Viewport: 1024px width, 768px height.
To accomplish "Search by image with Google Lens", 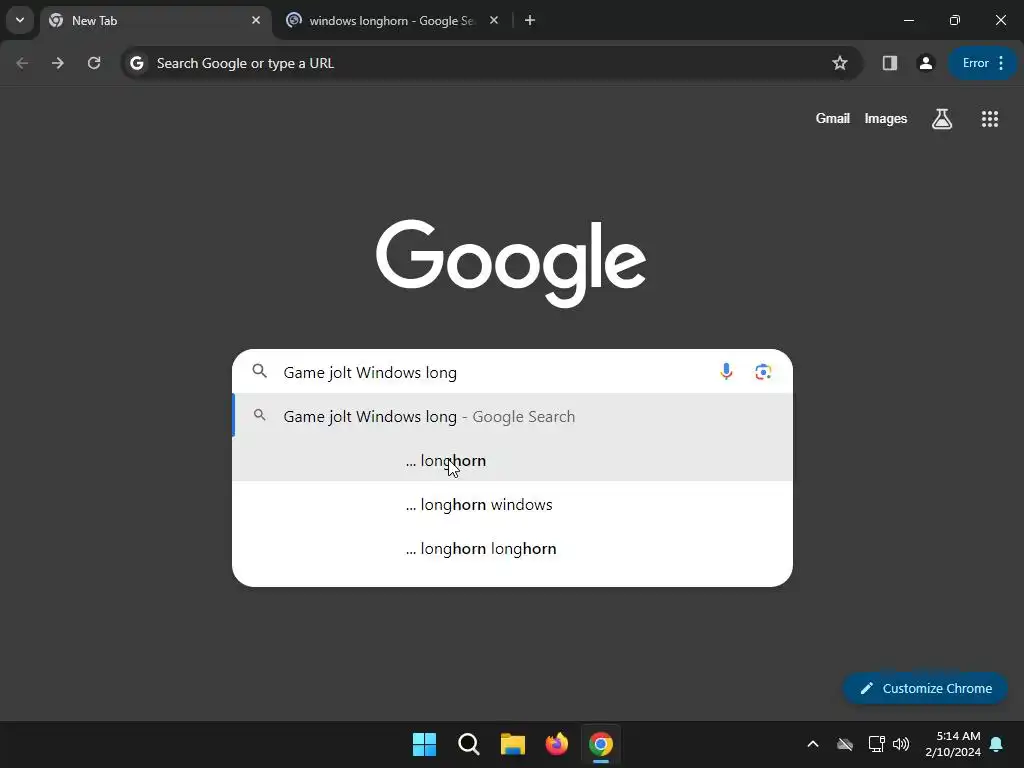I will pos(763,372).
